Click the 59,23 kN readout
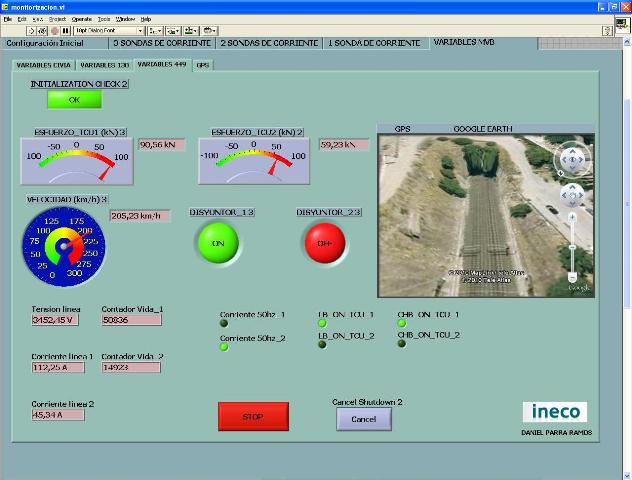Screen dimensions: 632x480 tap(344, 144)
